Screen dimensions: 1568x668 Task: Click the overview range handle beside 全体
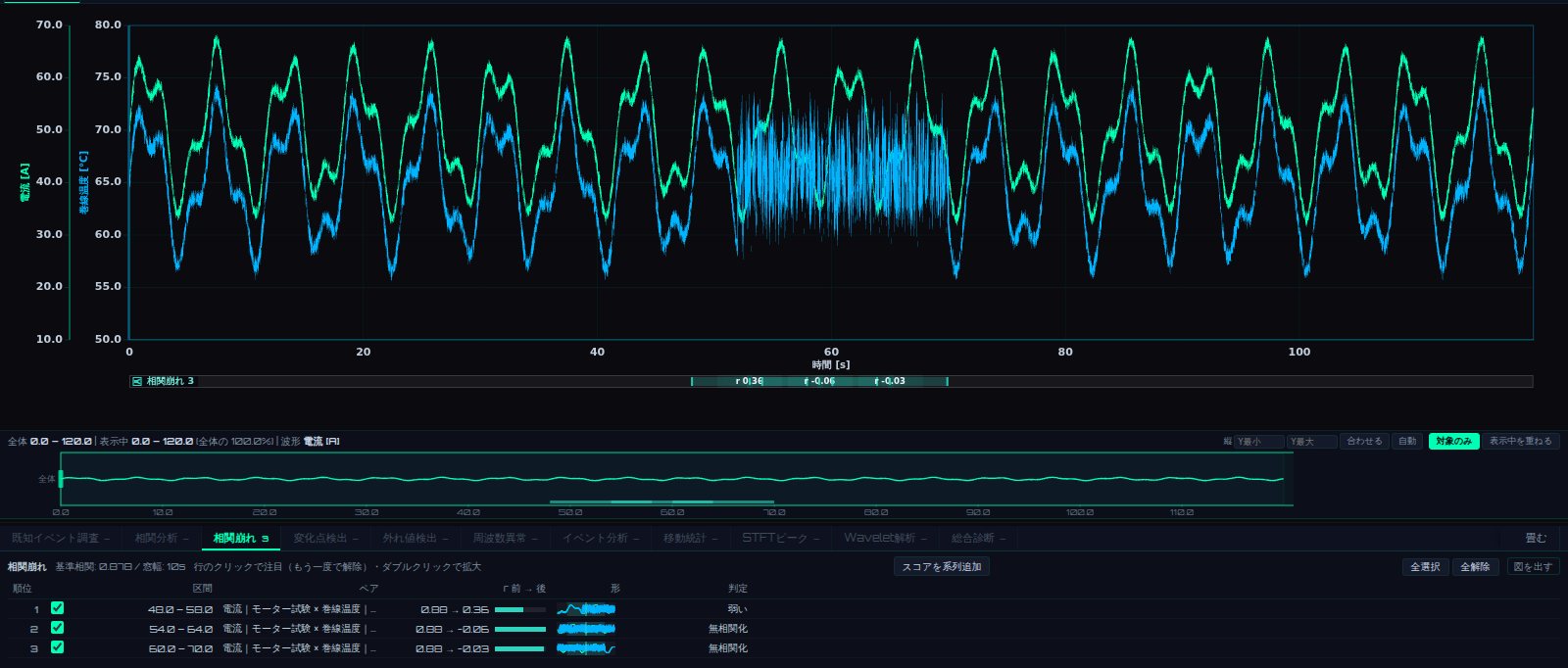(61, 479)
